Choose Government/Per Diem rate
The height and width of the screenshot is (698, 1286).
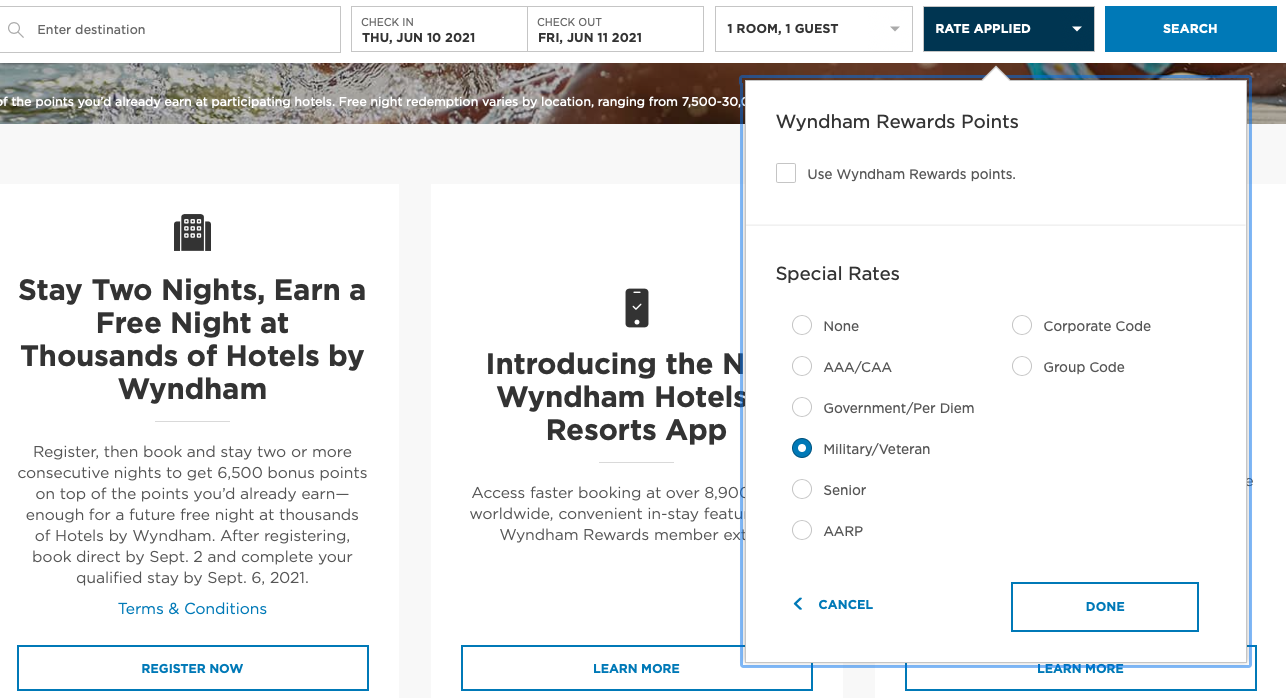(802, 408)
